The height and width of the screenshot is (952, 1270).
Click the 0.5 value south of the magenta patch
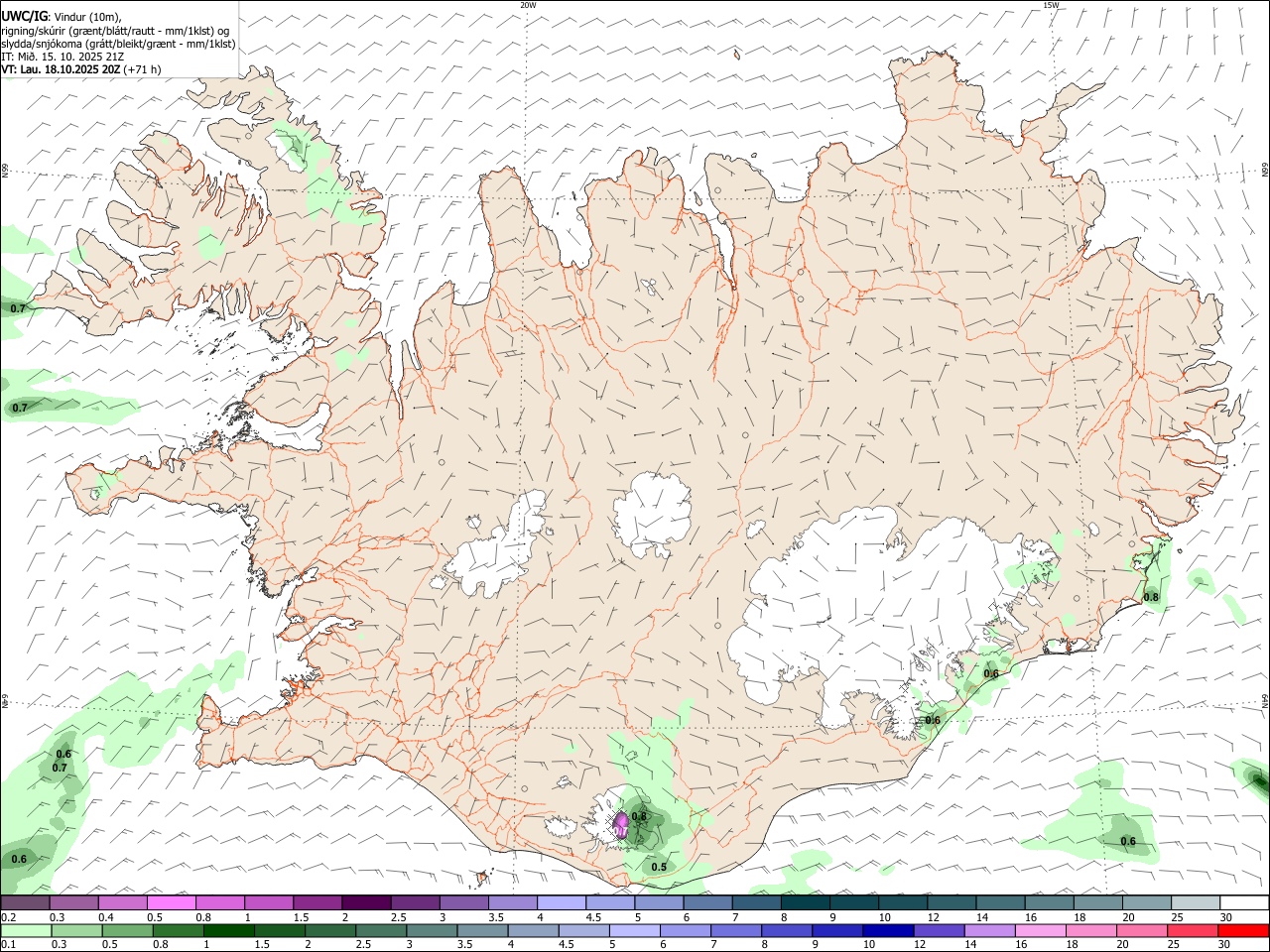[x=659, y=867]
